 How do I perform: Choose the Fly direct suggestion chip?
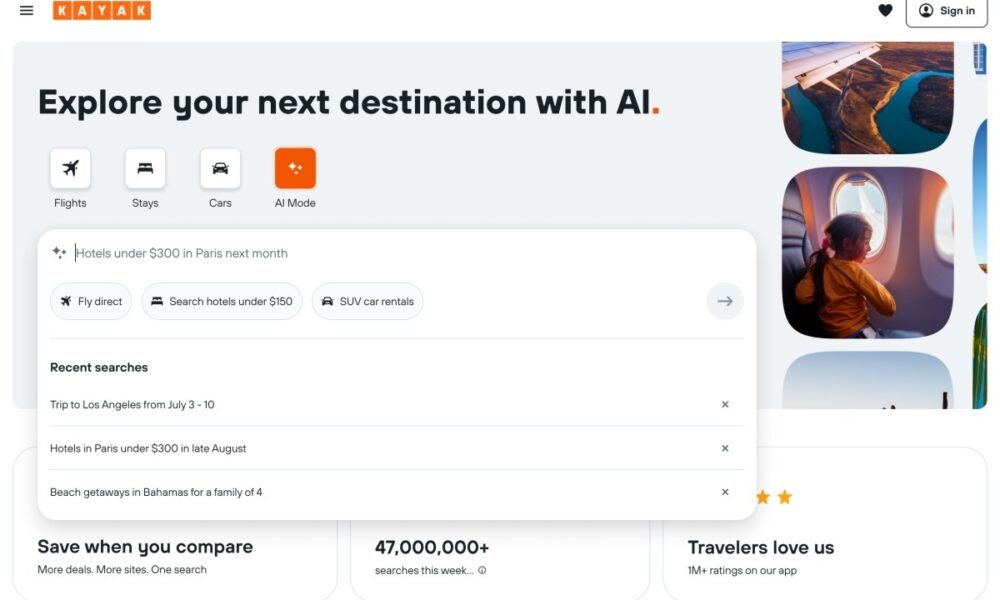click(x=91, y=301)
